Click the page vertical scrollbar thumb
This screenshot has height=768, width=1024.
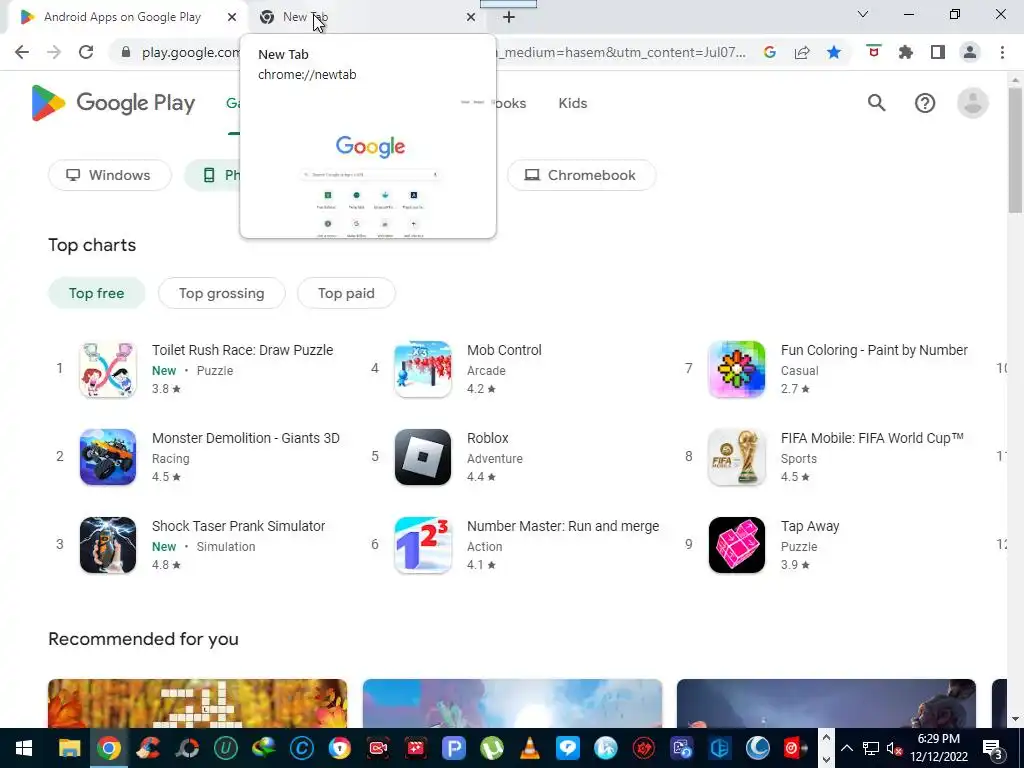pyautogui.click(x=1015, y=150)
